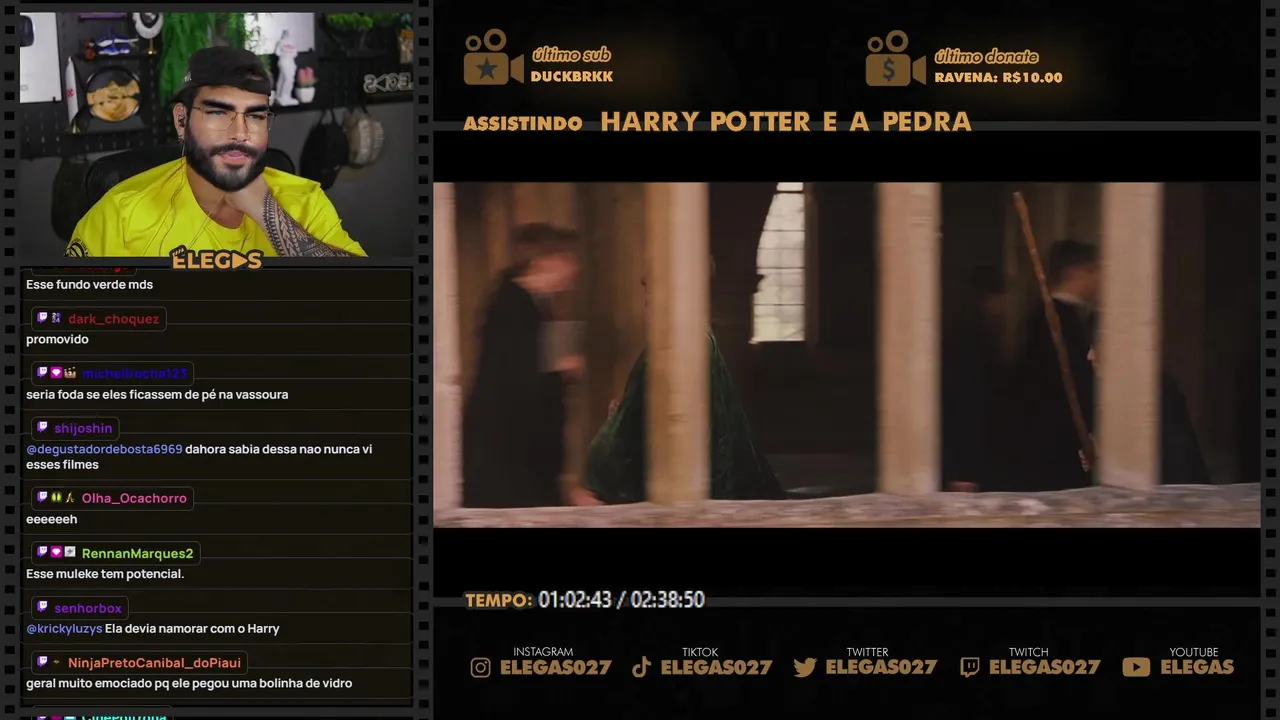The image size is (1280, 720).
Task: Click the último sub camera star icon
Action: [x=492, y=58]
